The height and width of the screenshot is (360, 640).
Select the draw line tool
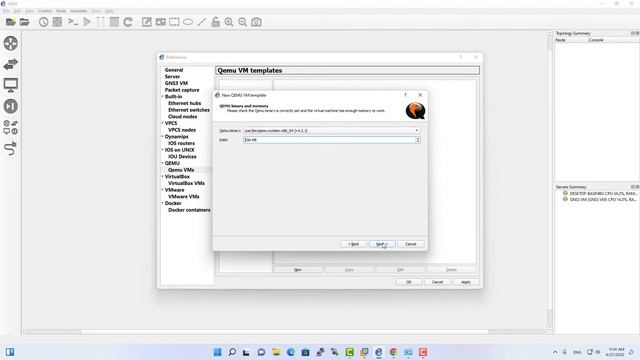[202, 22]
